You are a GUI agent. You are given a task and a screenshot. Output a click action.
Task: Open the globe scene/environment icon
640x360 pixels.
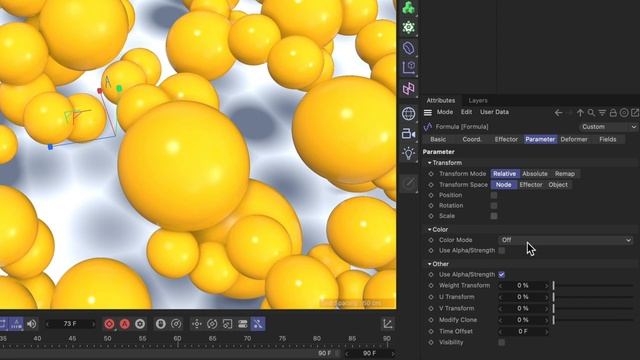click(x=409, y=113)
